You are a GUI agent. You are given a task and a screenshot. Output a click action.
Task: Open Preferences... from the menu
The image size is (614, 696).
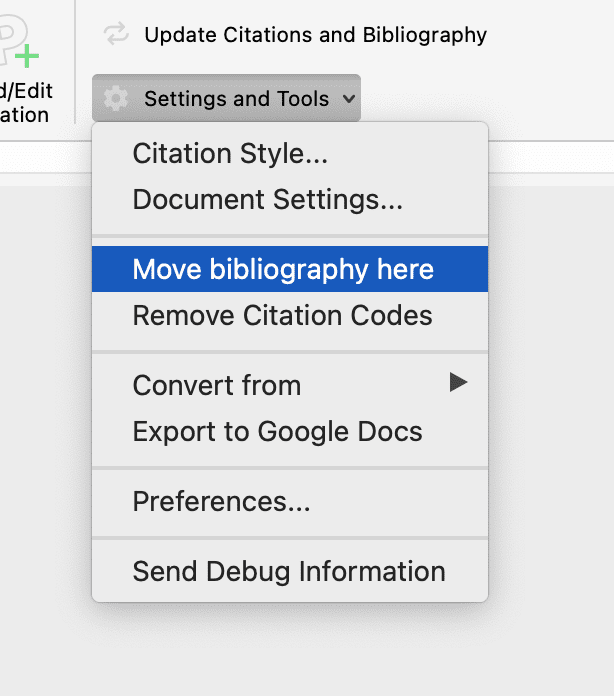(221, 501)
